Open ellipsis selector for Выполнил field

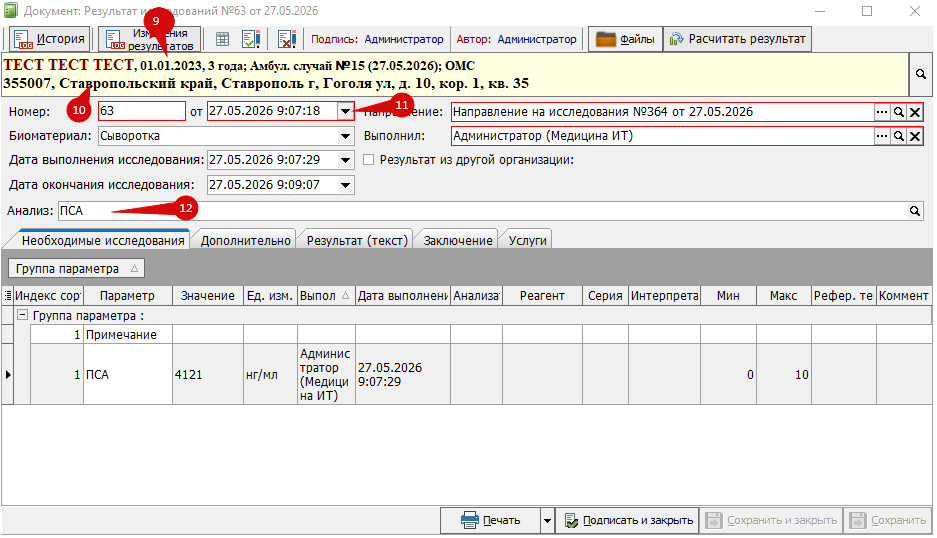pos(882,136)
